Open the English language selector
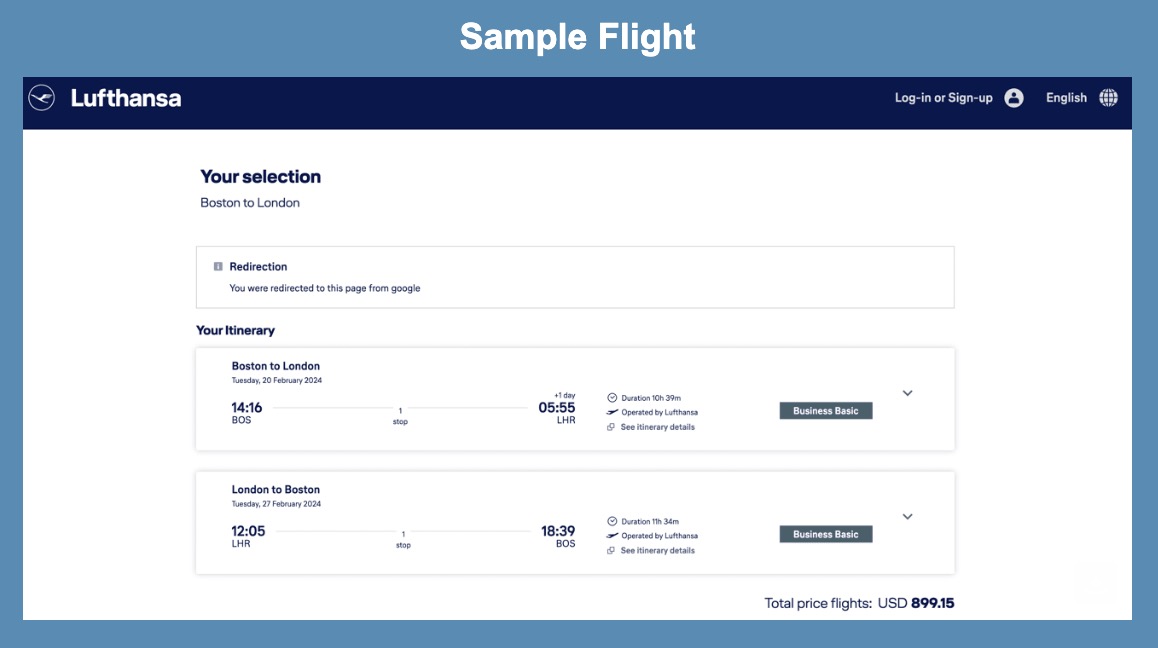 (x=1066, y=97)
